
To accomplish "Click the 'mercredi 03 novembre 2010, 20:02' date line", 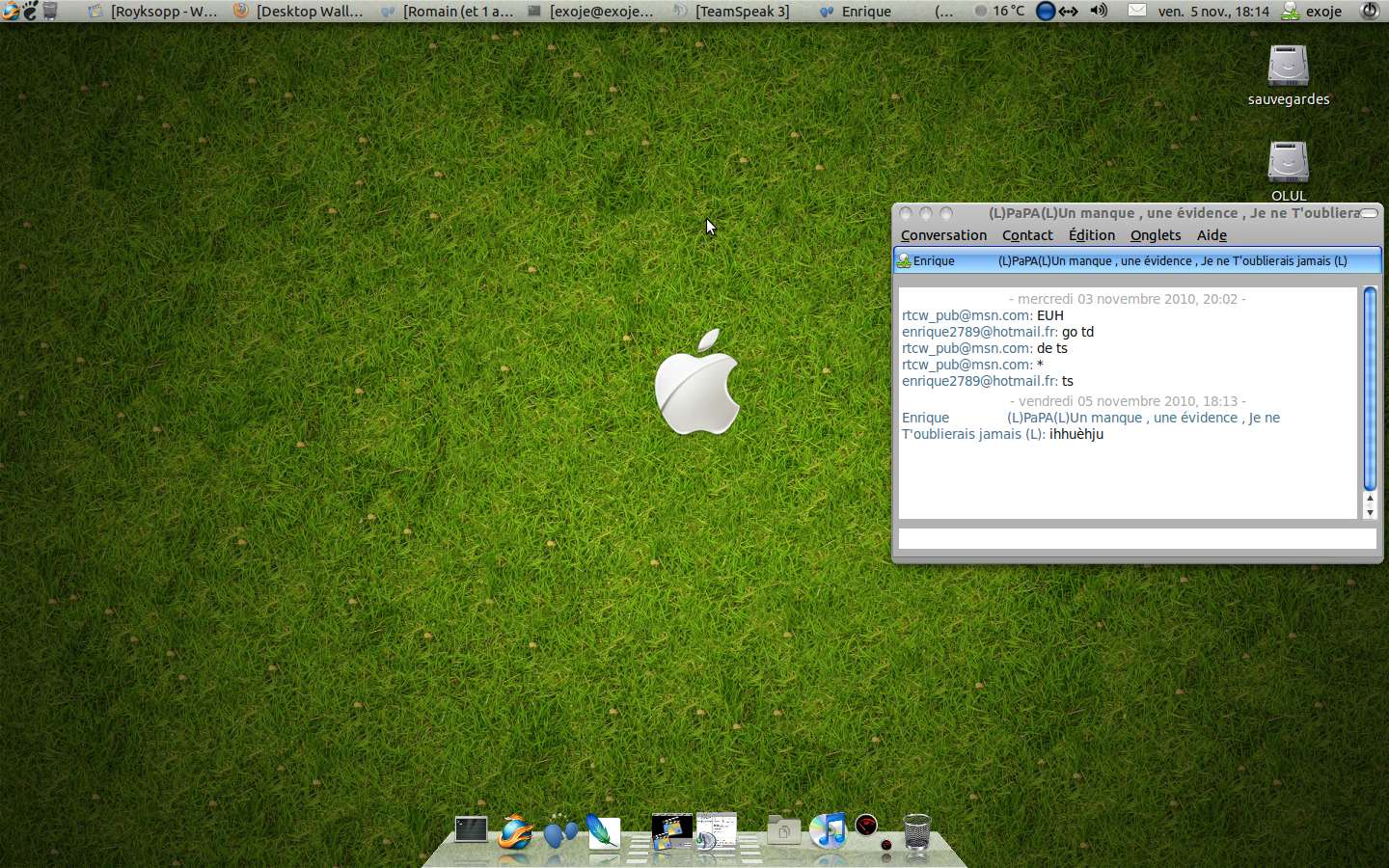I will tap(1128, 299).
